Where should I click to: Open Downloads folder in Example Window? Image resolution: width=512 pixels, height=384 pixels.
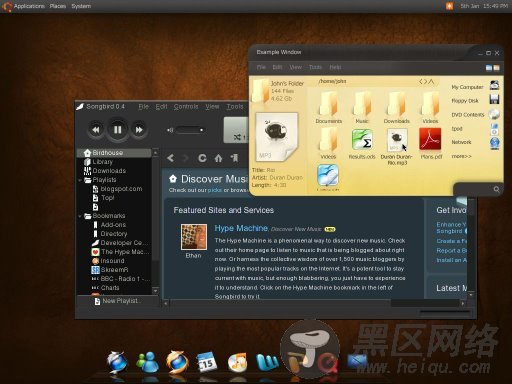point(397,107)
